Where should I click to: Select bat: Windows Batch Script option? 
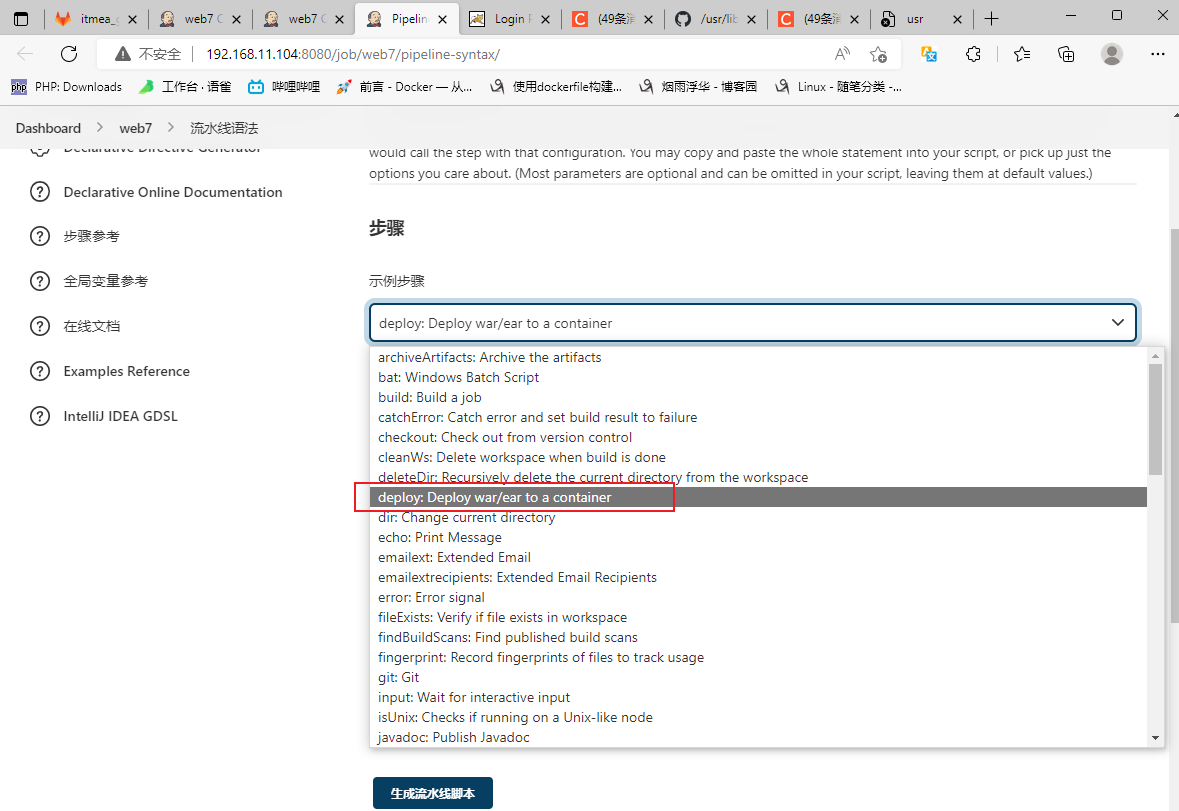[758, 377]
